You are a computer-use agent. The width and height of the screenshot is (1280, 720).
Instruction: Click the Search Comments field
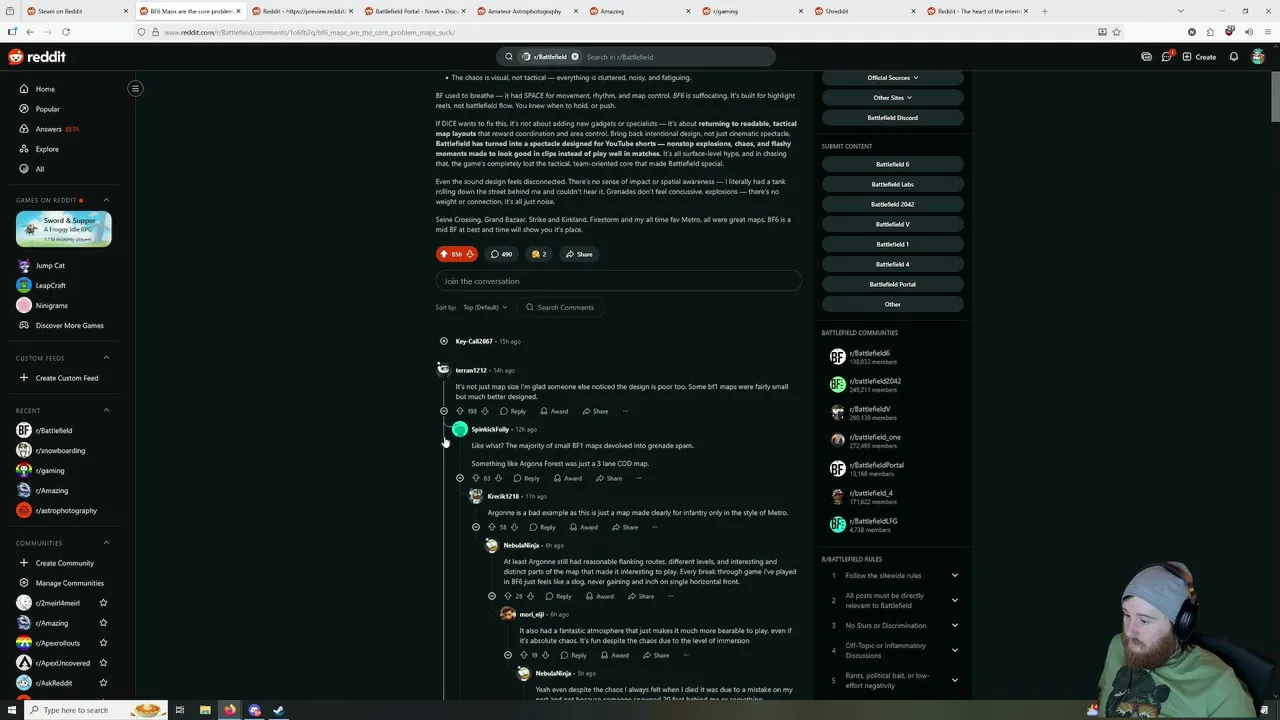[x=560, y=307]
